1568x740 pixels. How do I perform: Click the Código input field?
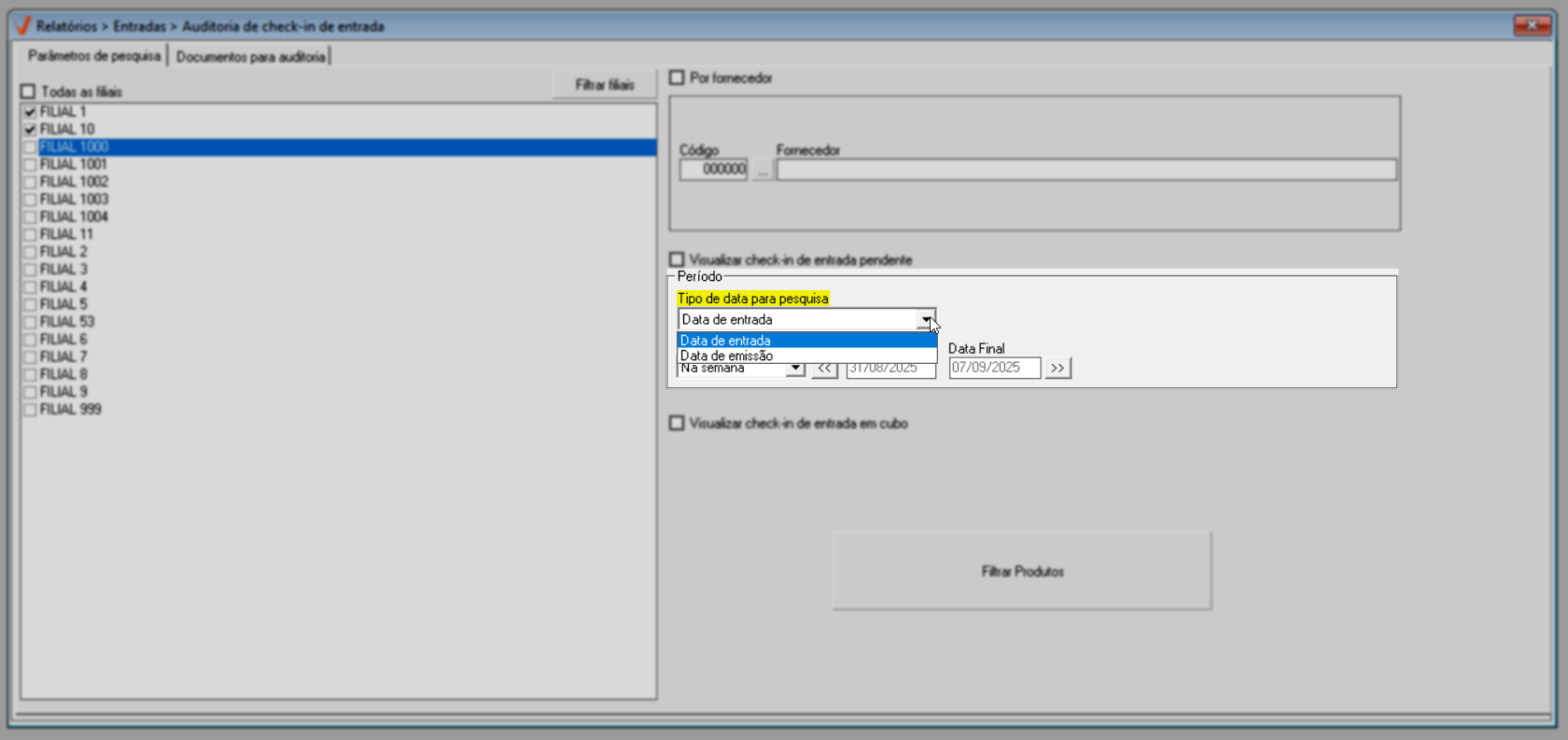point(713,169)
